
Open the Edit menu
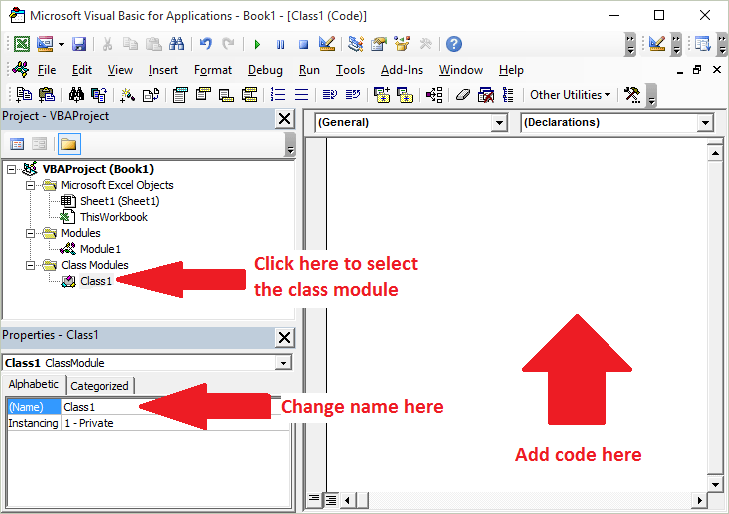tap(82, 70)
